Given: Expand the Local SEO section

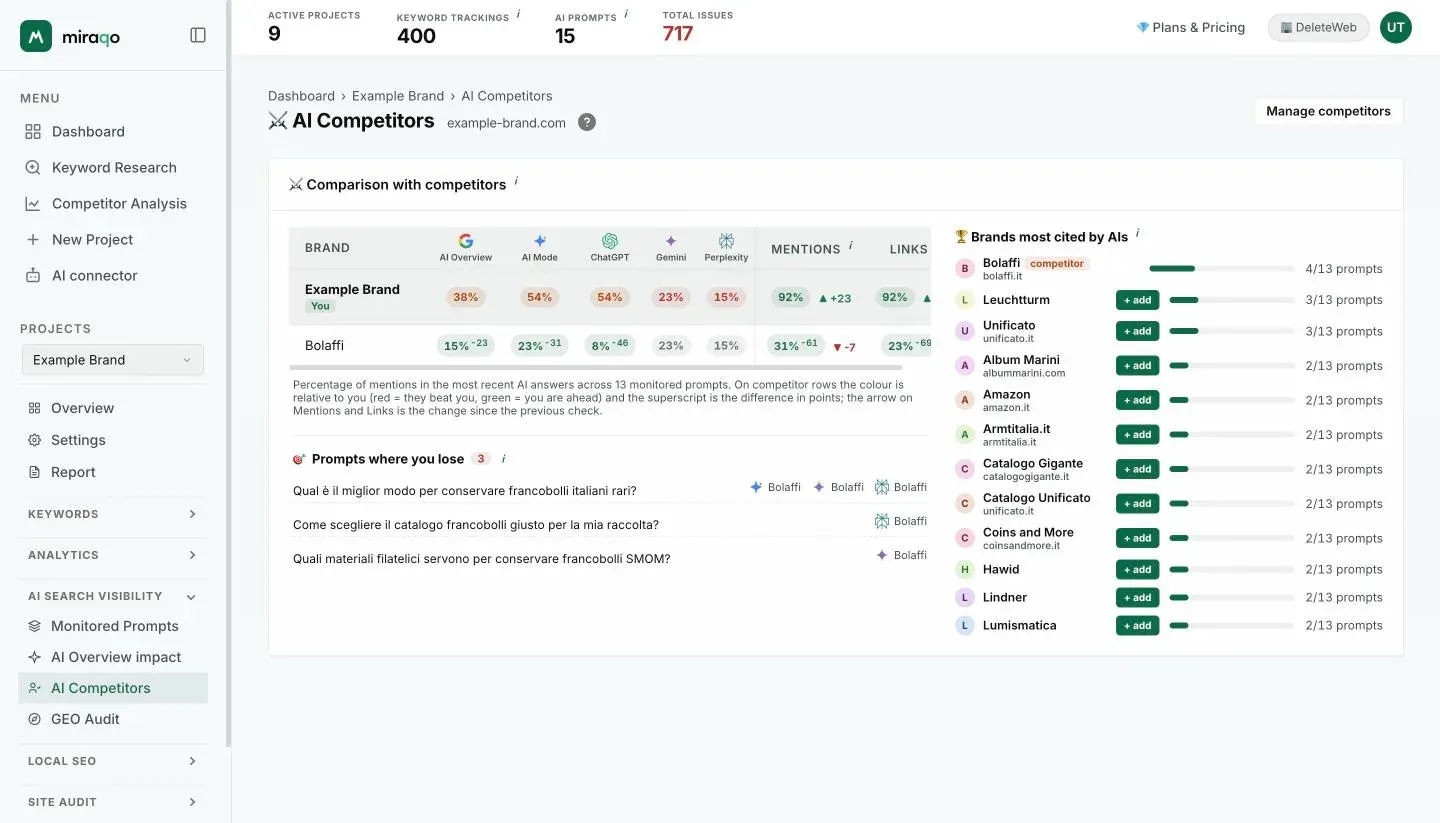Looking at the screenshot, I should [113, 761].
